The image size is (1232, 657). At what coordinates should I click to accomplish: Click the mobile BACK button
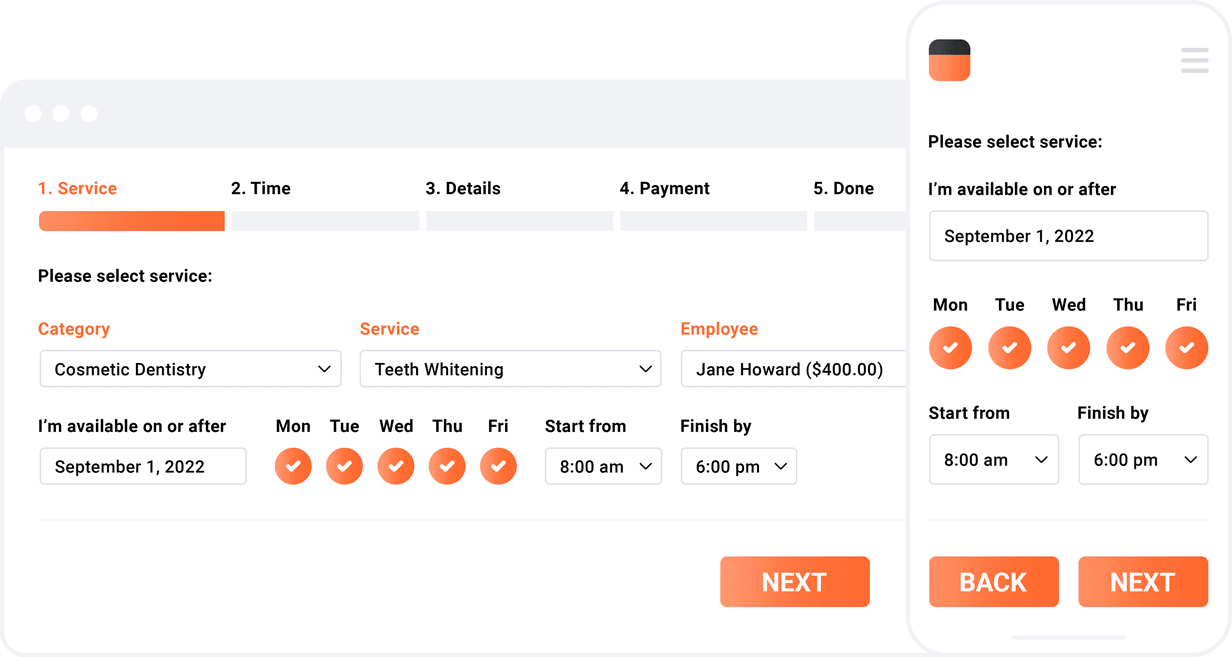point(993,582)
